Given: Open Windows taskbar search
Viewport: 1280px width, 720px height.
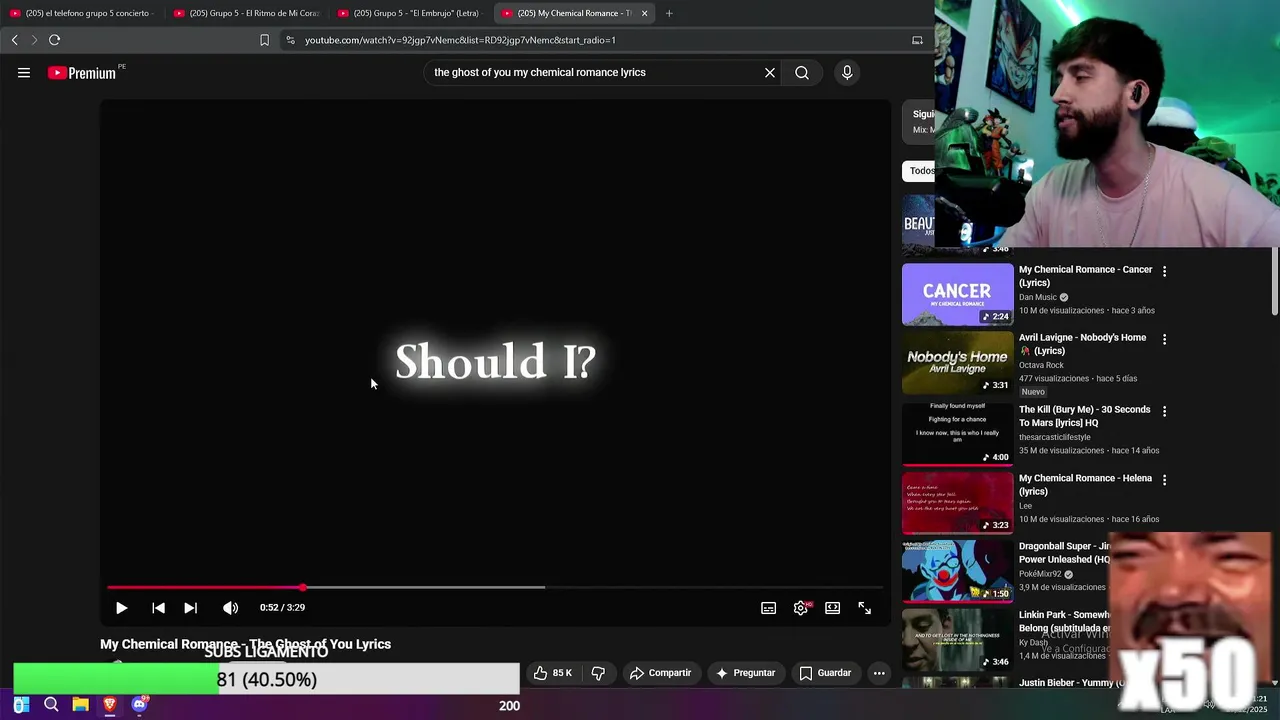Looking at the screenshot, I should pos(51,705).
